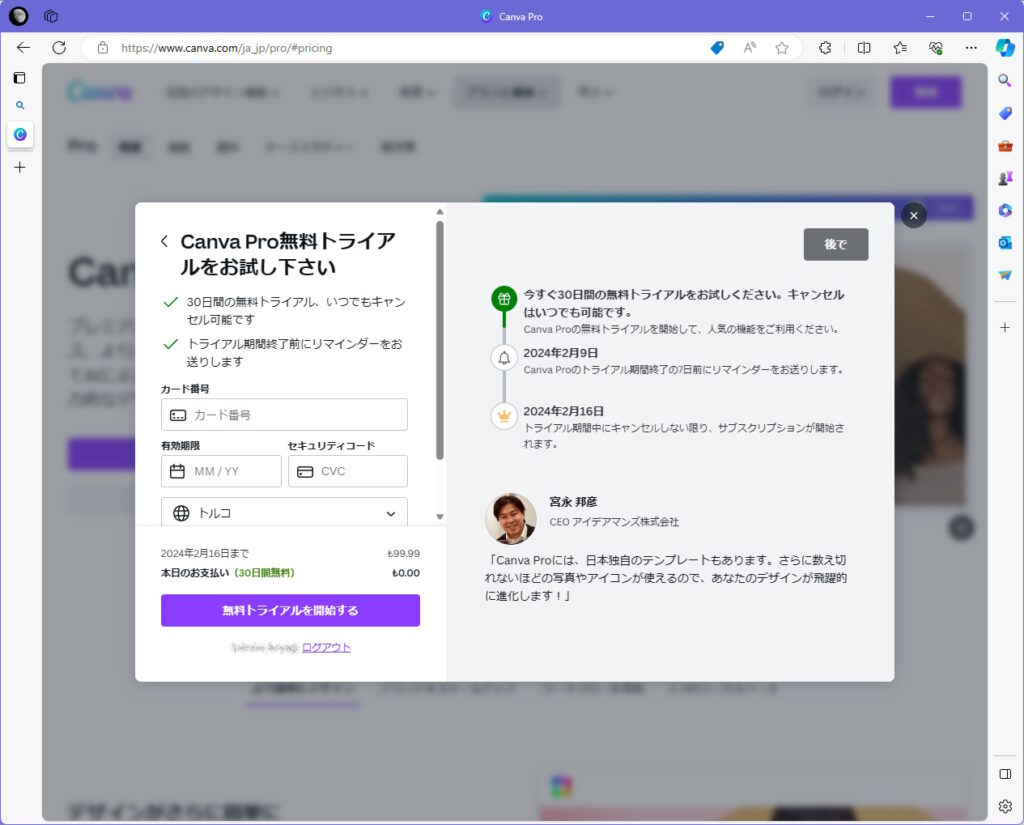1024x825 pixels.
Task: Add this page to favorites with star icon
Action: [x=782, y=48]
